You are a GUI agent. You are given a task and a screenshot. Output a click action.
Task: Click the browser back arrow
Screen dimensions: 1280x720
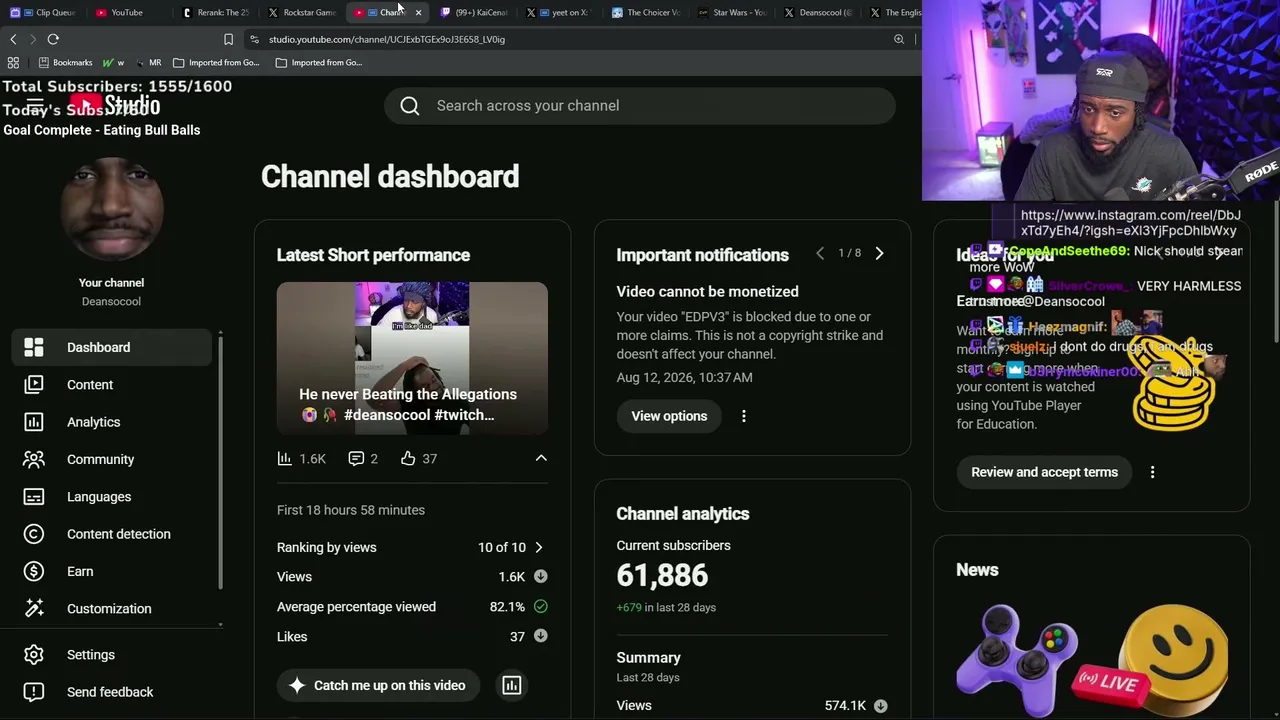[x=13, y=39]
